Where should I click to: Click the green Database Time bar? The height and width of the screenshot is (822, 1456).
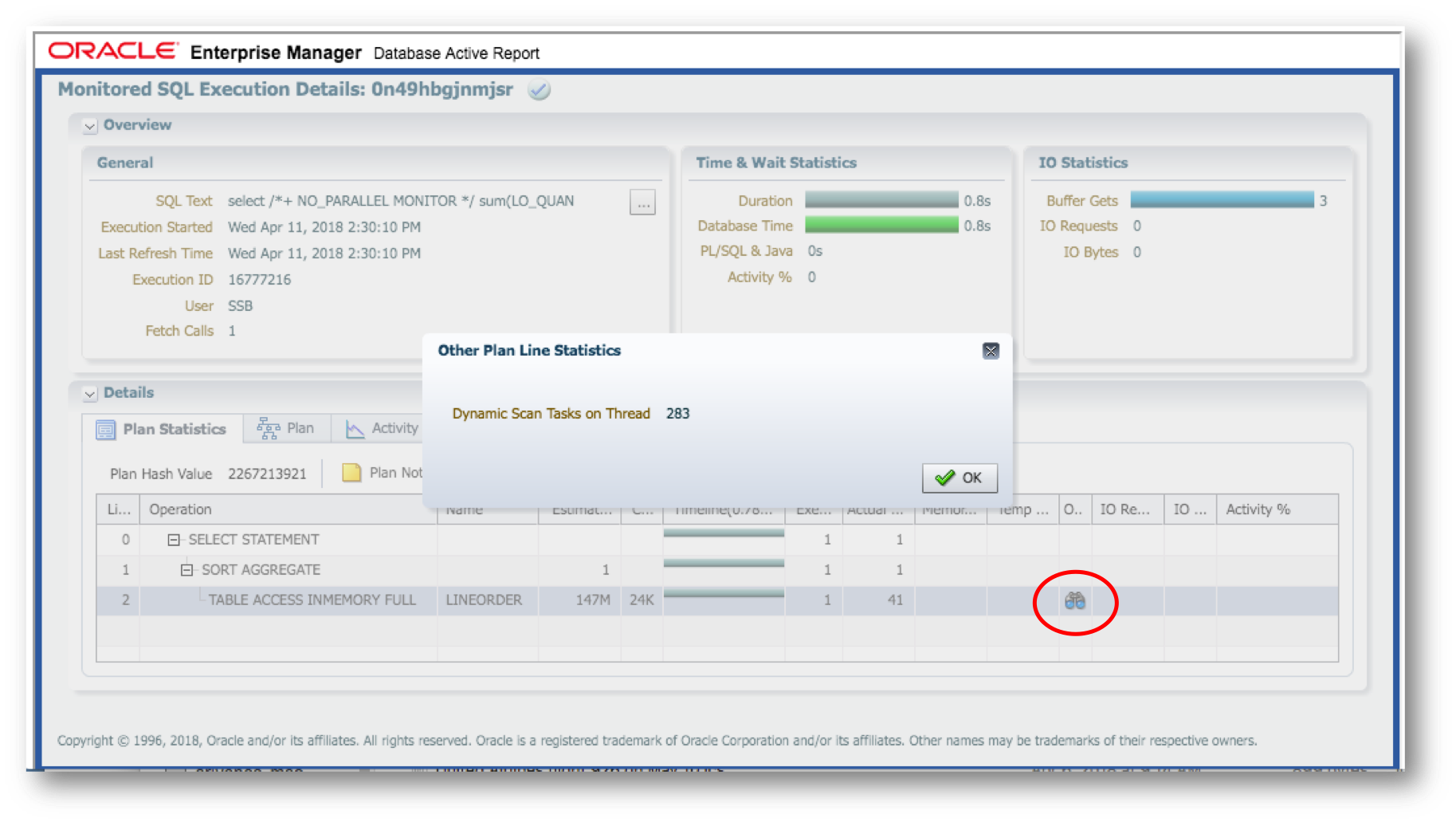881,225
